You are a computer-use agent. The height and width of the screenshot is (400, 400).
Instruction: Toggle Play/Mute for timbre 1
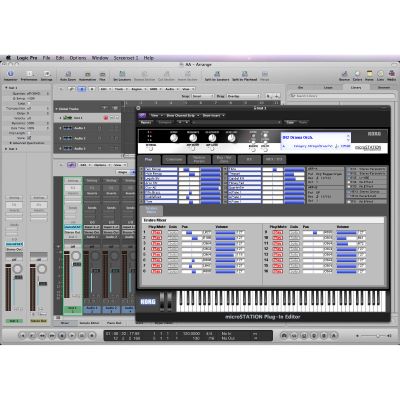point(156,232)
